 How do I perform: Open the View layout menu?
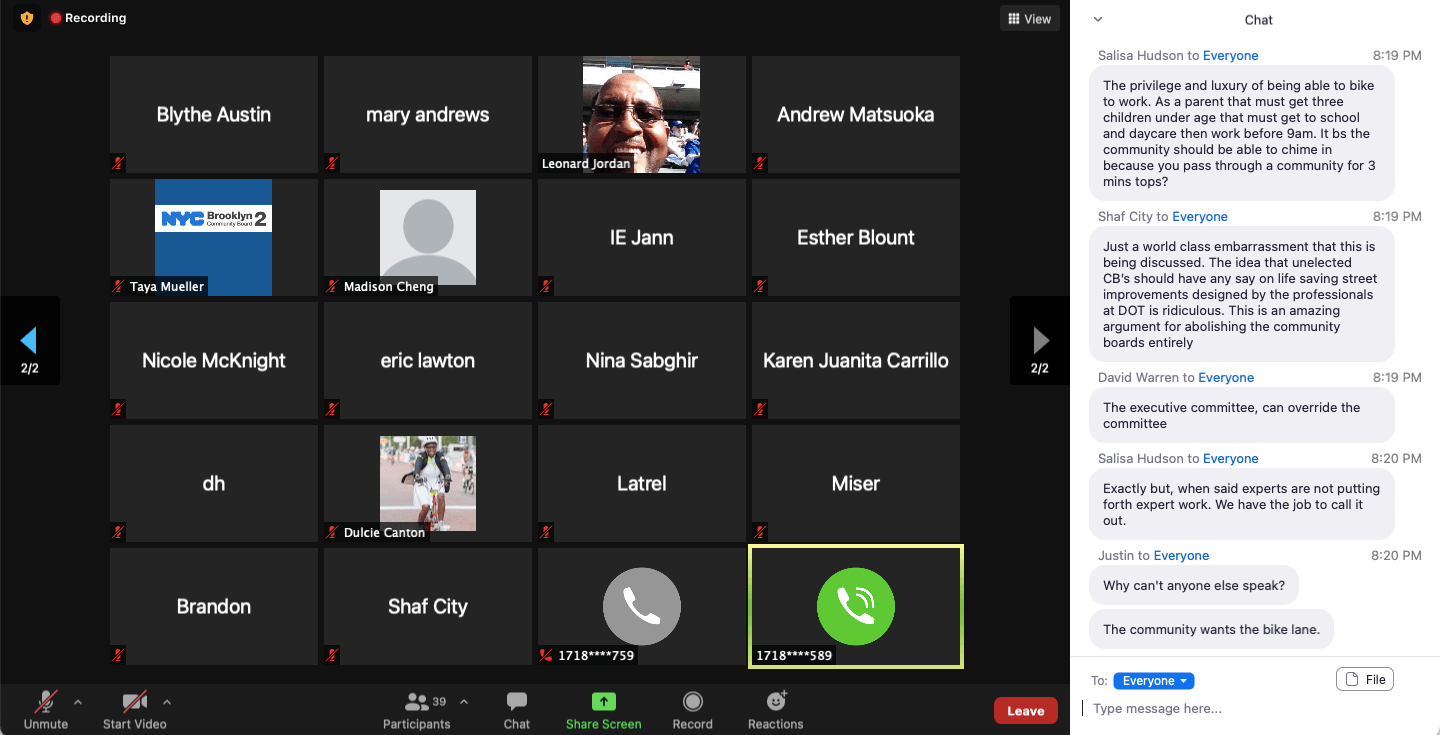[x=1029, y=19]
